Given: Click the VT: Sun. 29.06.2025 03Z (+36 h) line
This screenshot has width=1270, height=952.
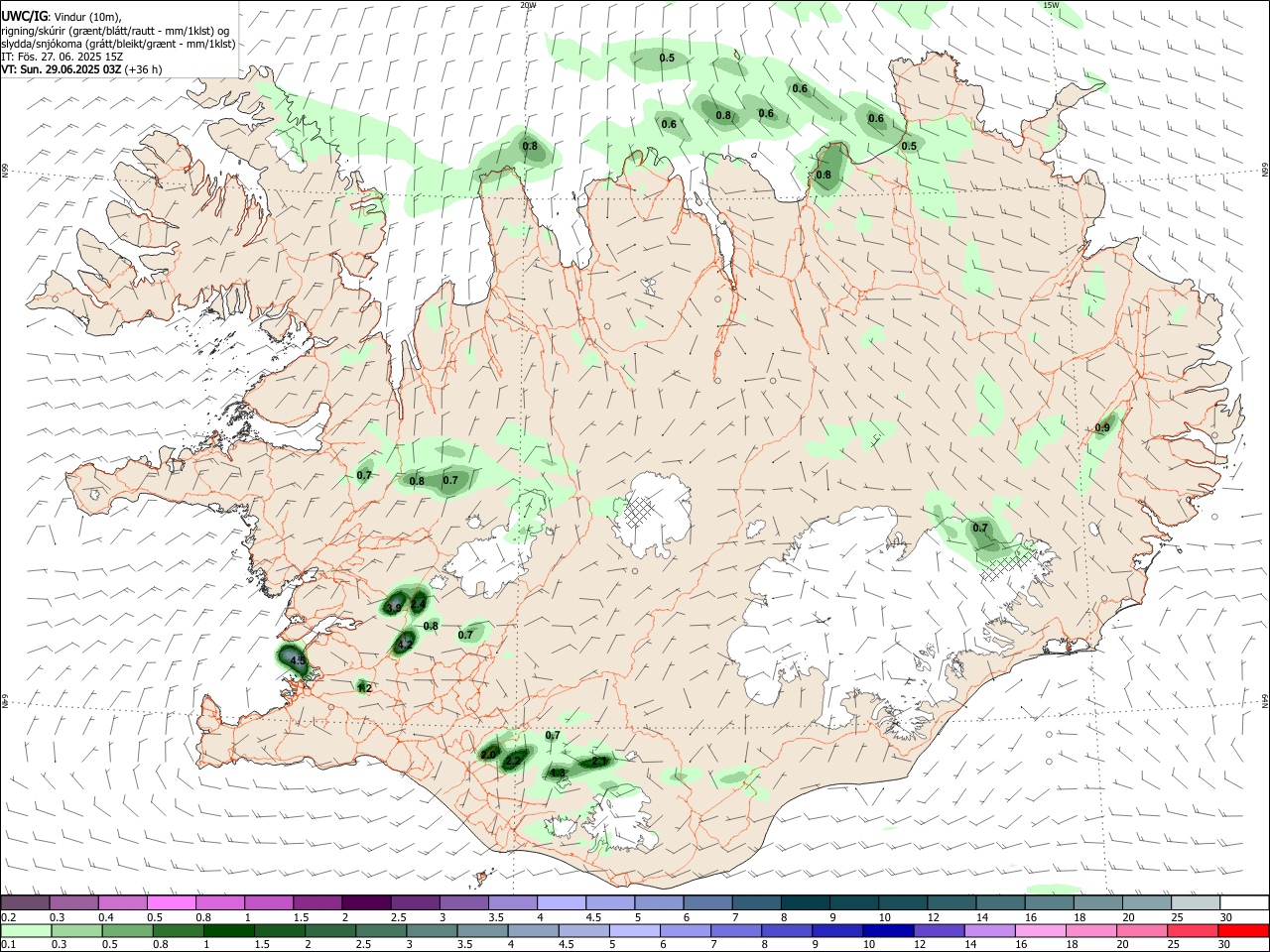Looking at the screenshot, I should coord(81,69).
